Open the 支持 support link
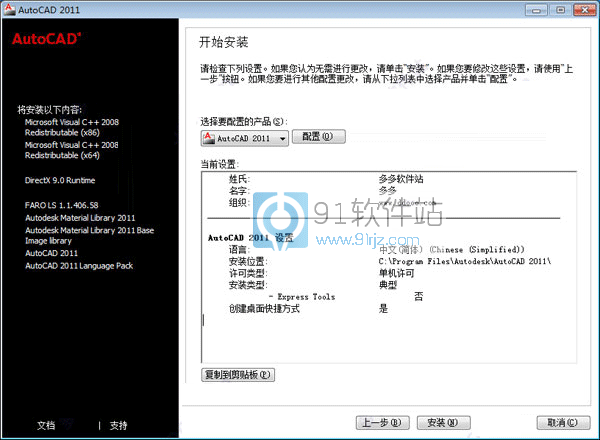 click(x=118, y=425)
